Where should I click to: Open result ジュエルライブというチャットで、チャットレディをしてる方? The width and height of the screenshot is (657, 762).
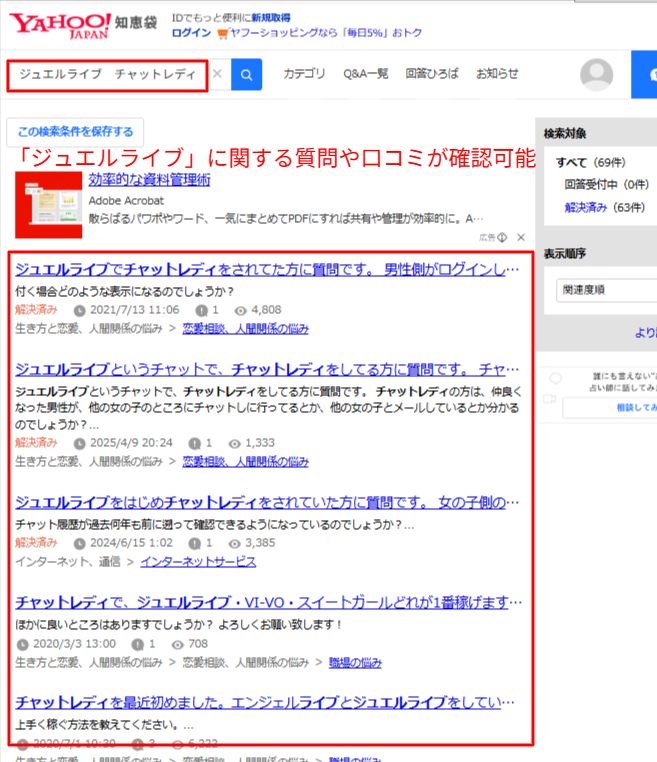[267, 369]
